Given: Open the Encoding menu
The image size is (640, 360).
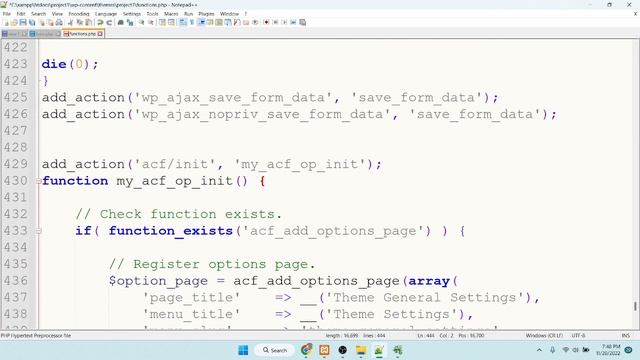Looking at the screenshot, I should coord(79,14).
